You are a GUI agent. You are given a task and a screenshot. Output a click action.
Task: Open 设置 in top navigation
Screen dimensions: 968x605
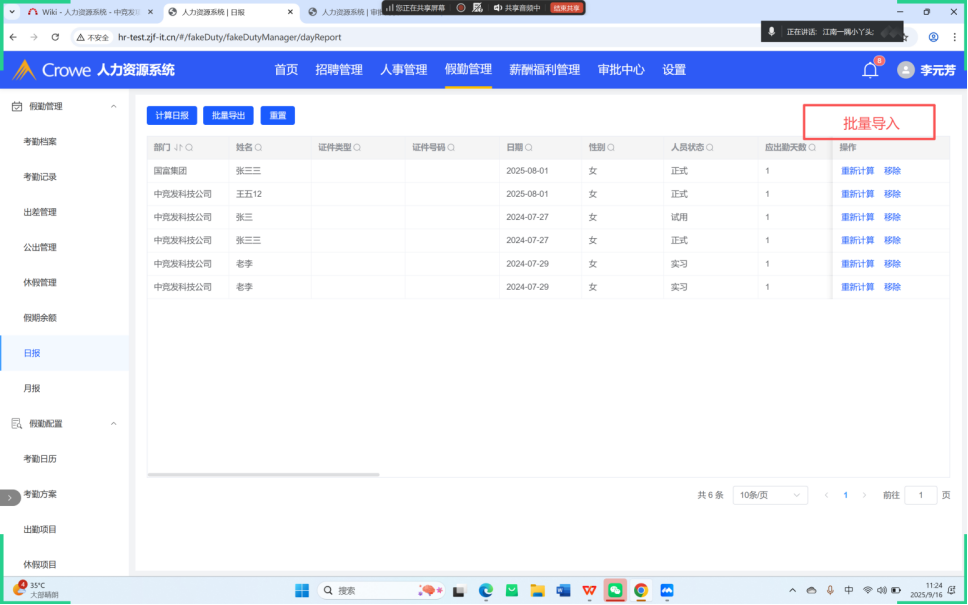coord(674,70)
